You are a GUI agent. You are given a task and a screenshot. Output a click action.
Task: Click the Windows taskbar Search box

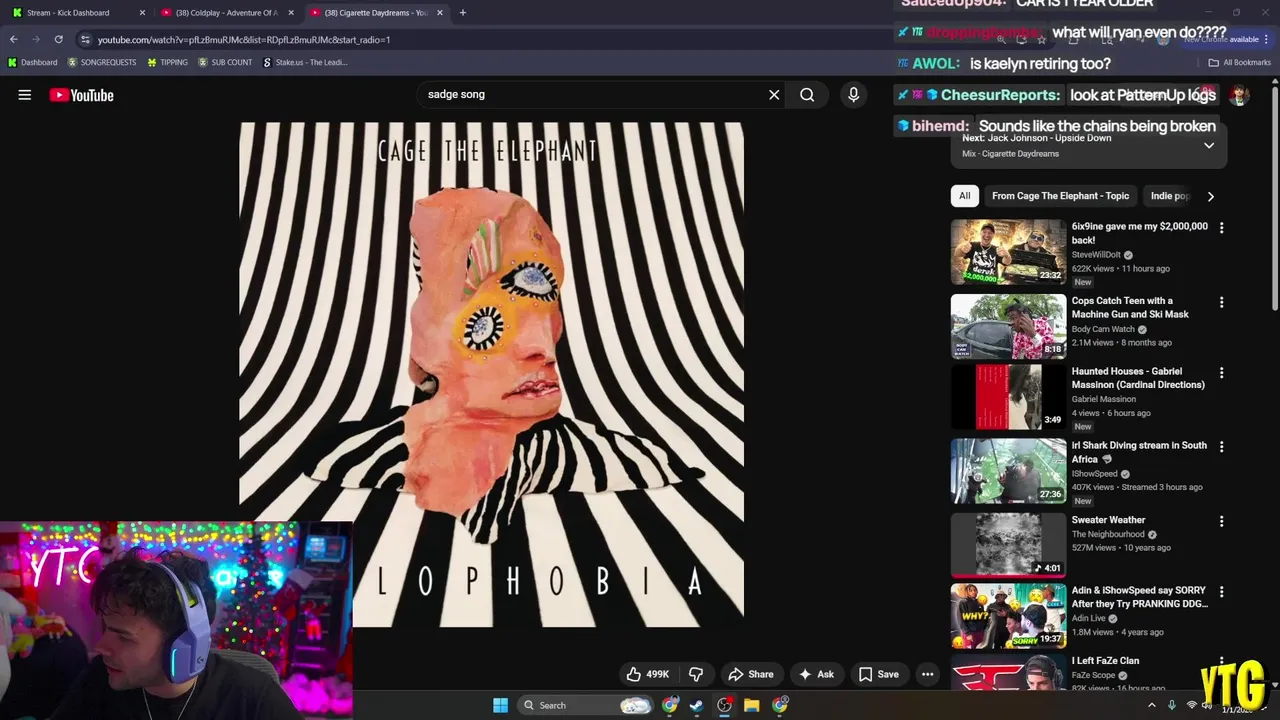[x=585, y=705]
